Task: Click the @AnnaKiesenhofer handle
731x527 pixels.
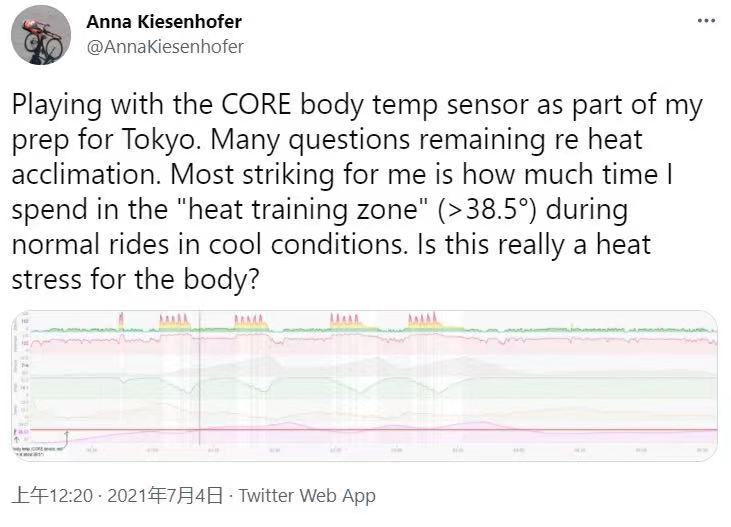Action: (x=165, y=46)
